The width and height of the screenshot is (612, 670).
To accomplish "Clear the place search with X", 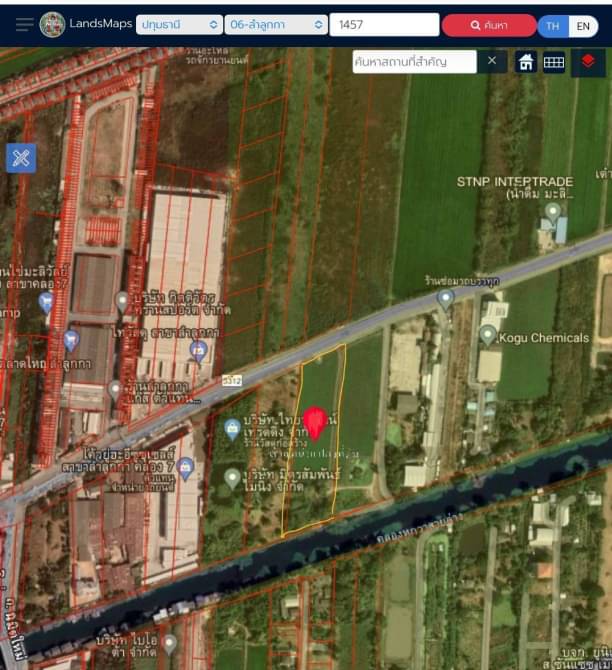I will (x=492, y=61).
